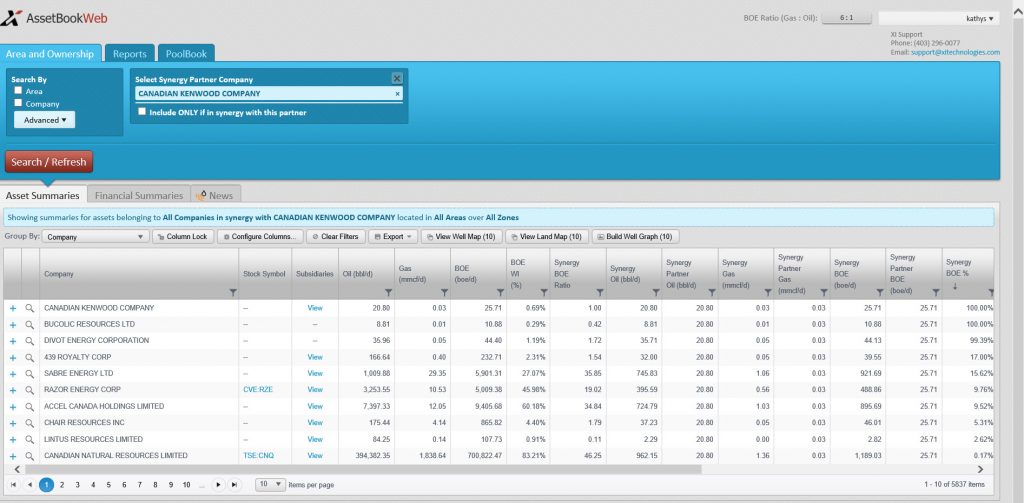Select the Financial Summaries tab
The height and width of the screenshot is (503, 1024).
[139, 195]
